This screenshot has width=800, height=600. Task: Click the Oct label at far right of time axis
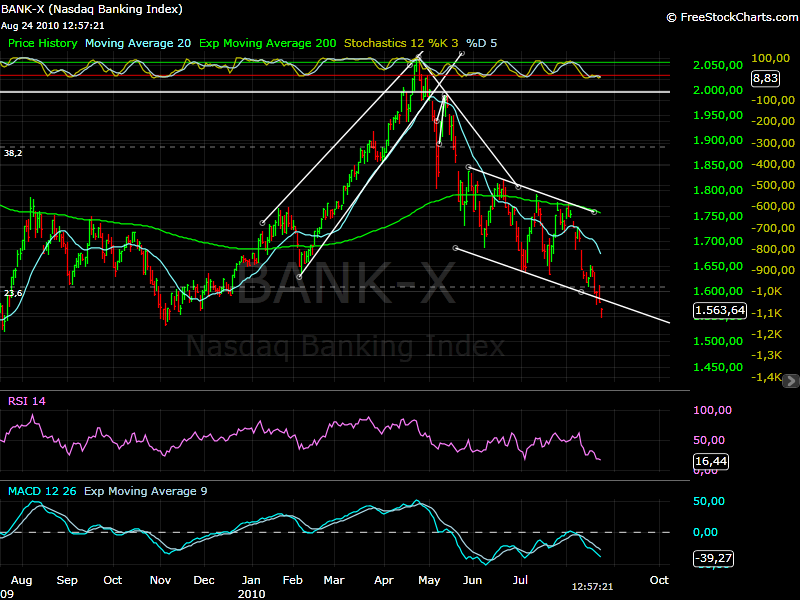click(x=659, y=581)
